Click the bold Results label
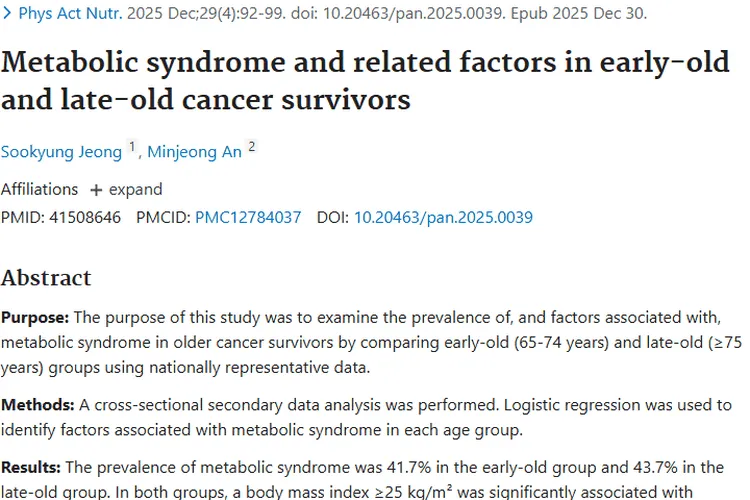 point(34,465)
